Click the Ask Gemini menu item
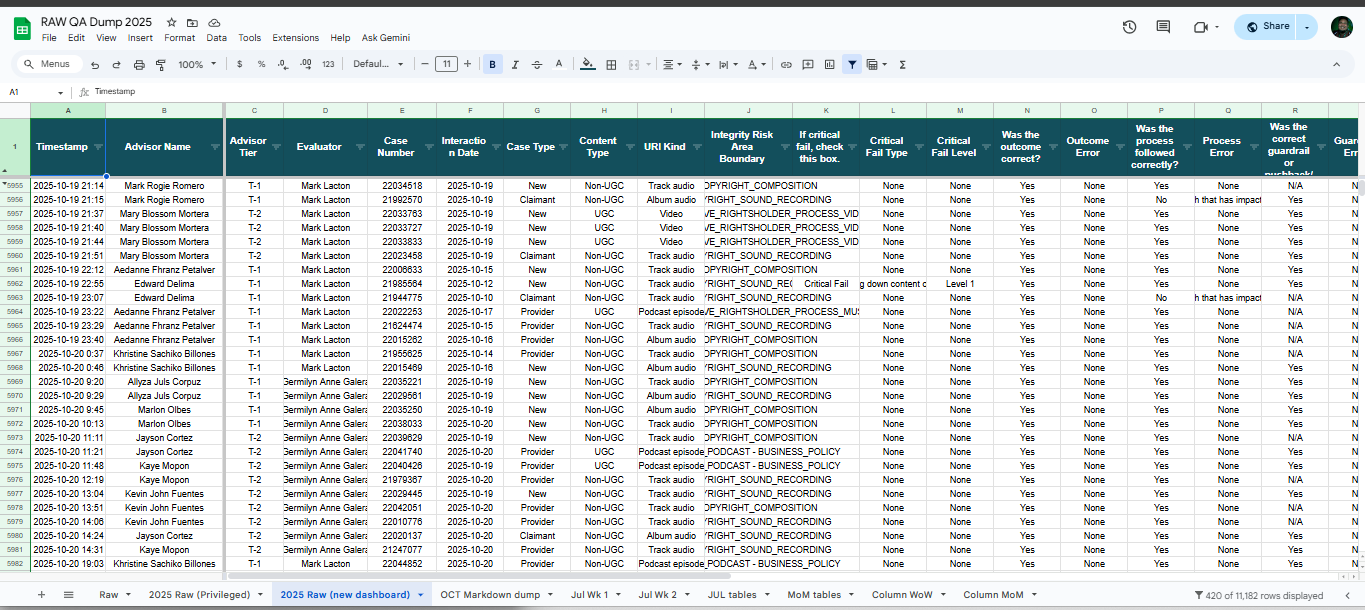1365x610 pixels. [386, 38]
